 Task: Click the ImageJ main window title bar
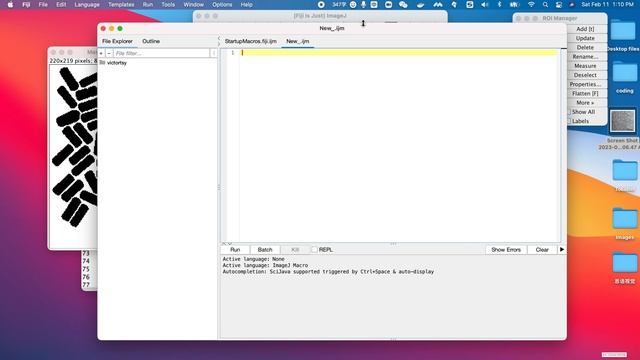320,16
